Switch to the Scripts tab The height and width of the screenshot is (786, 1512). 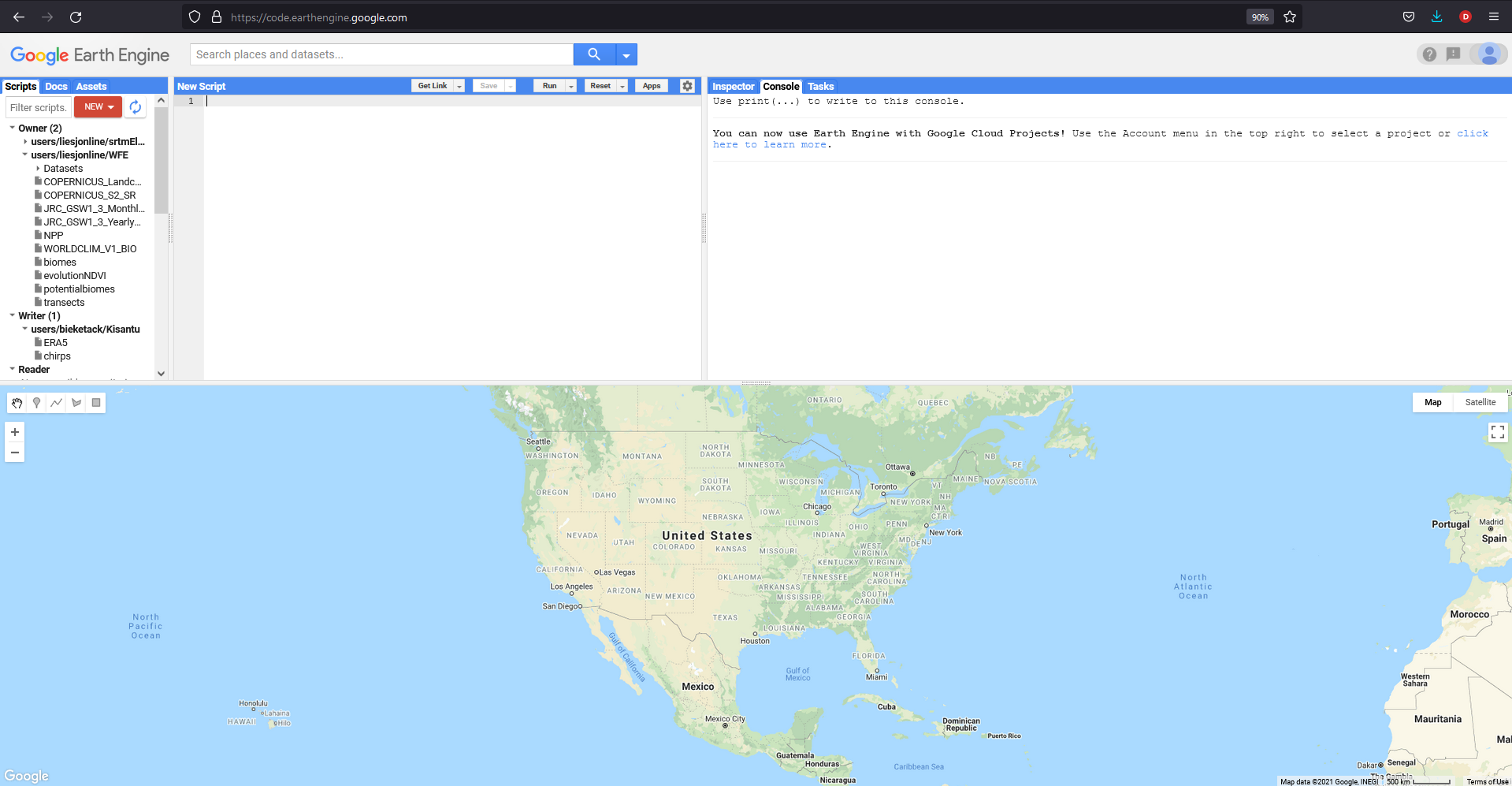click(20, 87)
